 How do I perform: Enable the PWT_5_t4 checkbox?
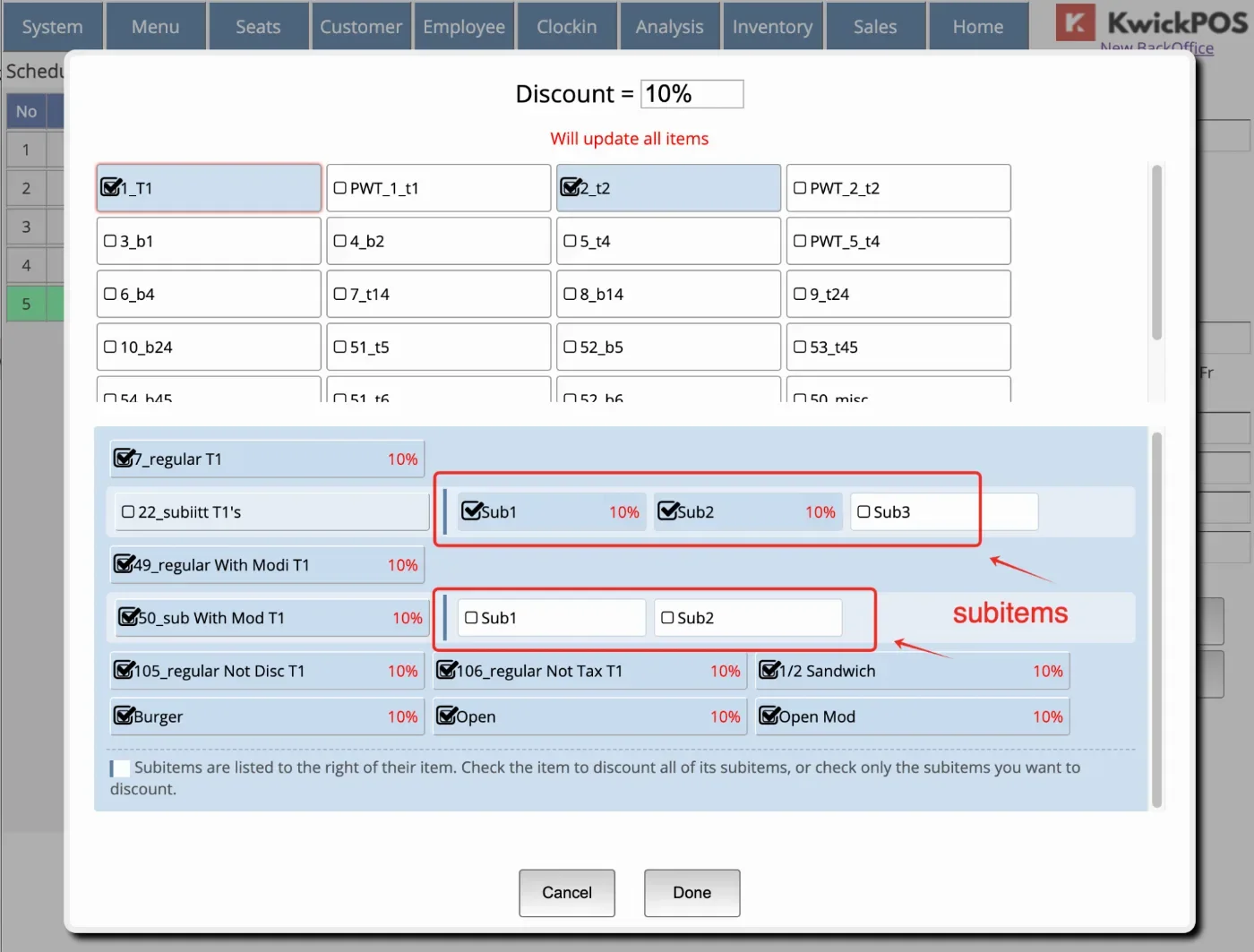tap(800, 241)
